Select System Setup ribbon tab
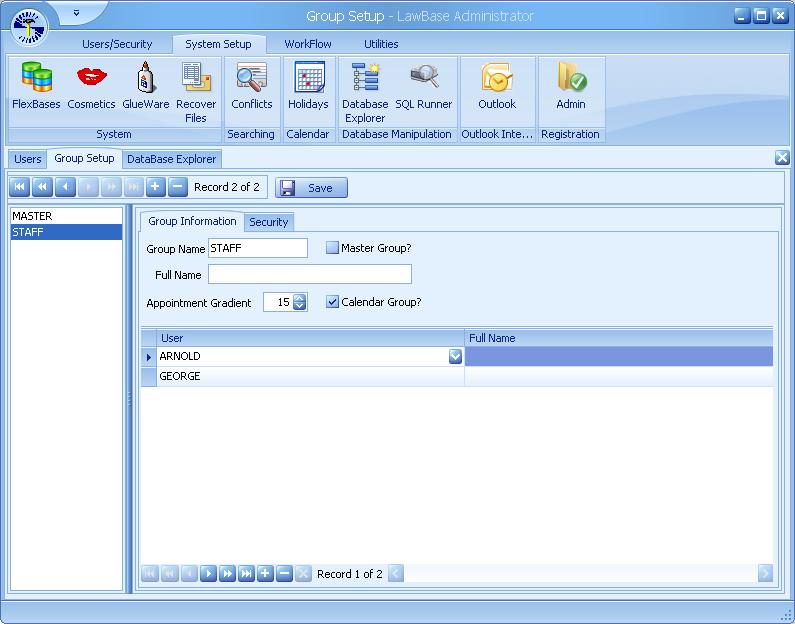795x624 pixels. [219, 44]
